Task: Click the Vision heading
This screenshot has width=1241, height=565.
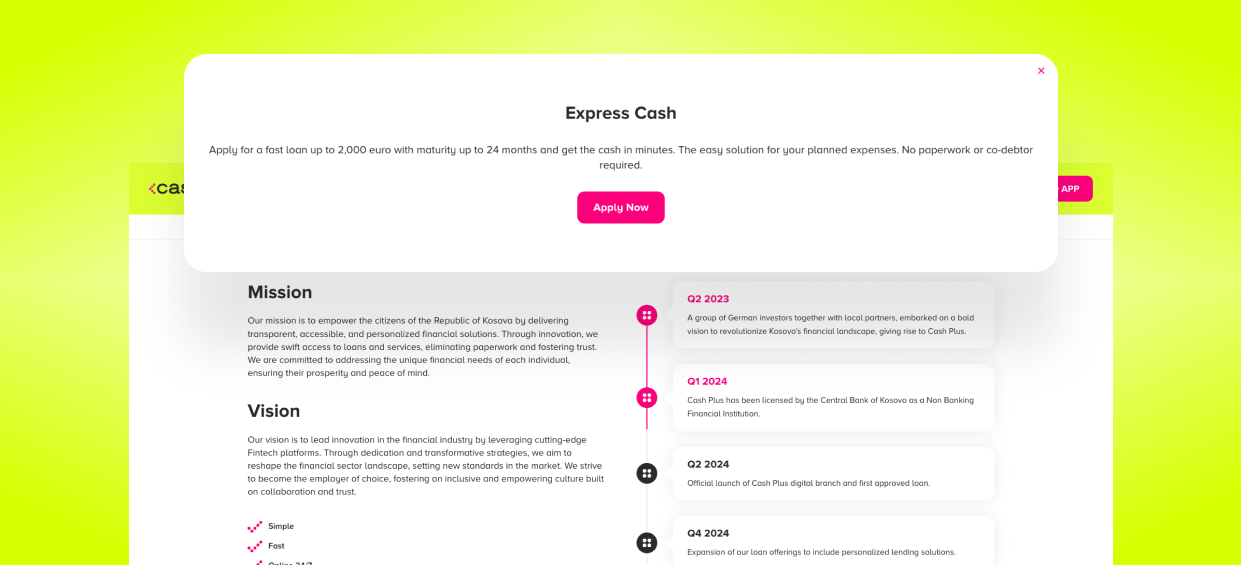Action: tap(274, 411)
